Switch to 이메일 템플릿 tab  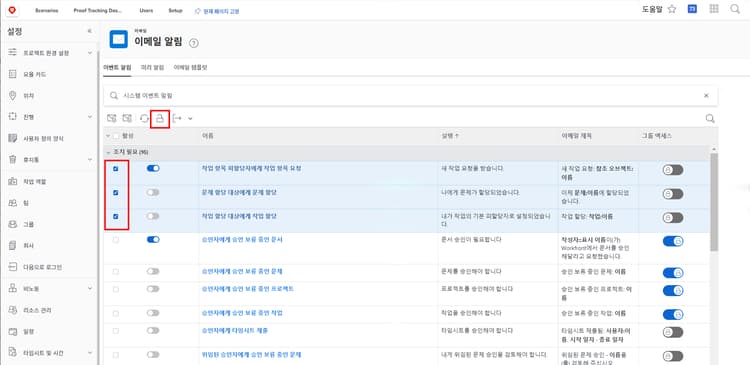190,68
